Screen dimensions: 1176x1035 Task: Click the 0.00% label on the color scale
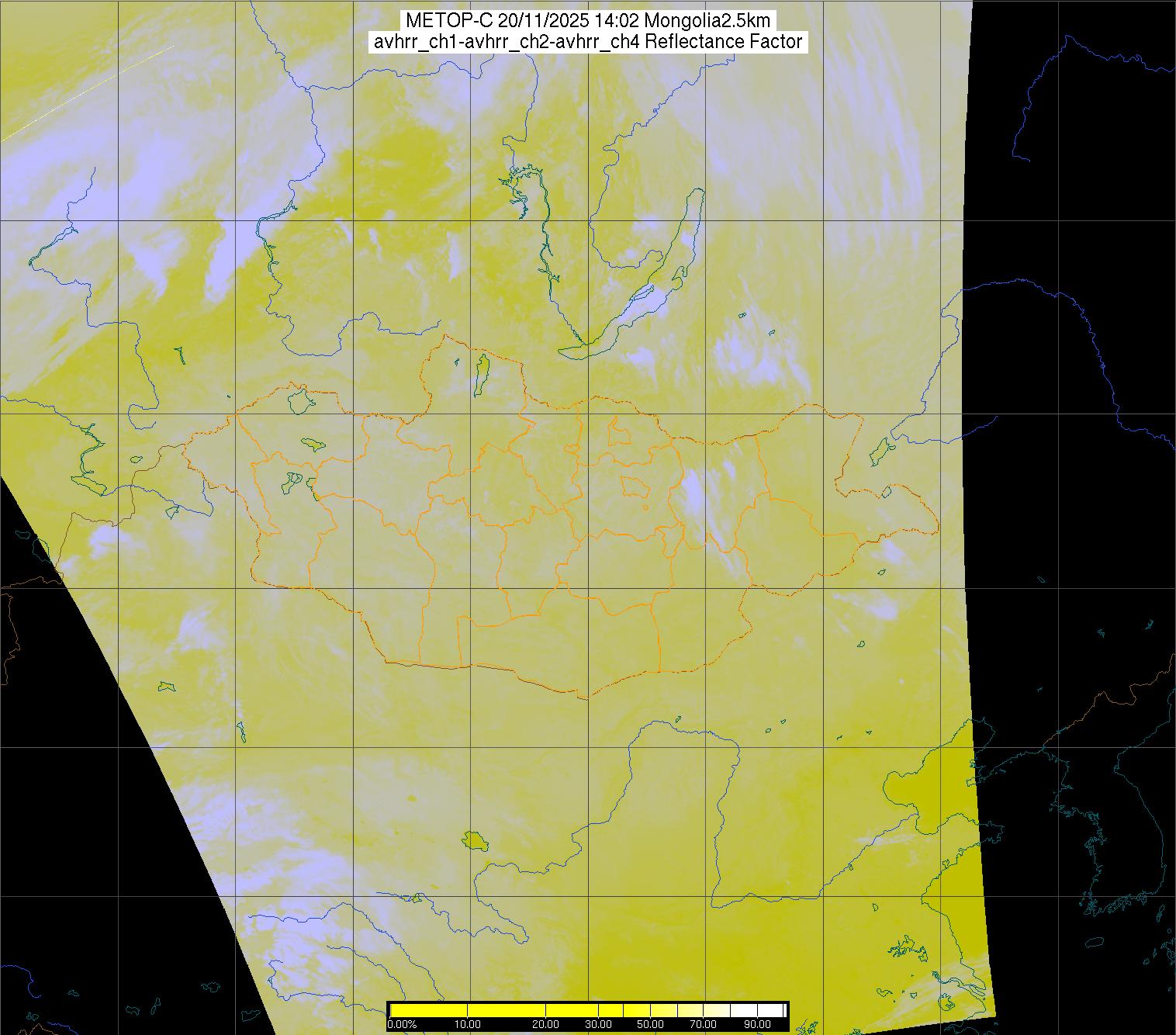[402, 1025]
